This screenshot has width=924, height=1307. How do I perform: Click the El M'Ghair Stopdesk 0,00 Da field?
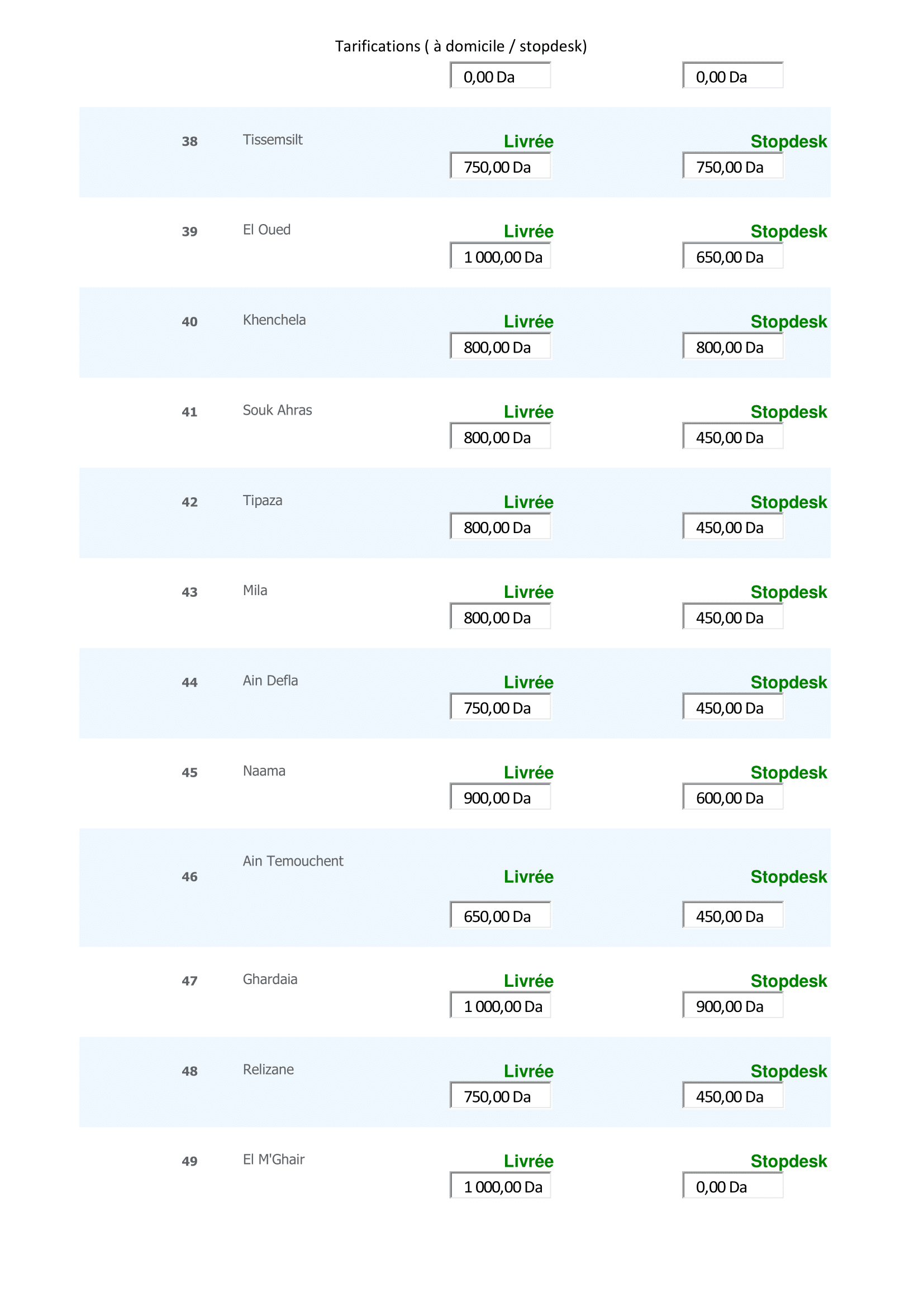(x=732, y=1186)
